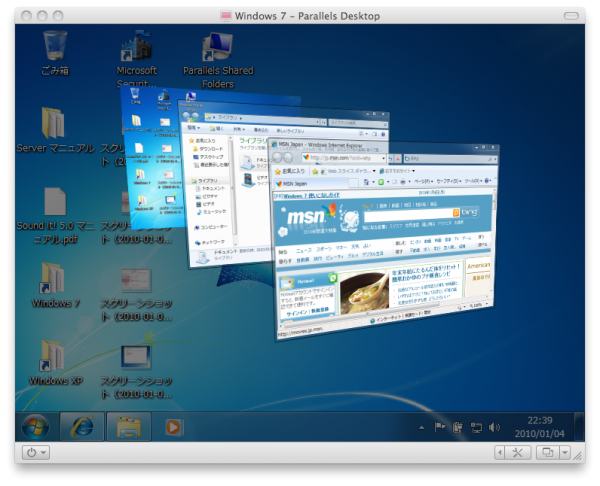The height and width of the screenshot is (486, 600).
Task: Click the Internet Explorer back button
Action: tap(278, 157)
